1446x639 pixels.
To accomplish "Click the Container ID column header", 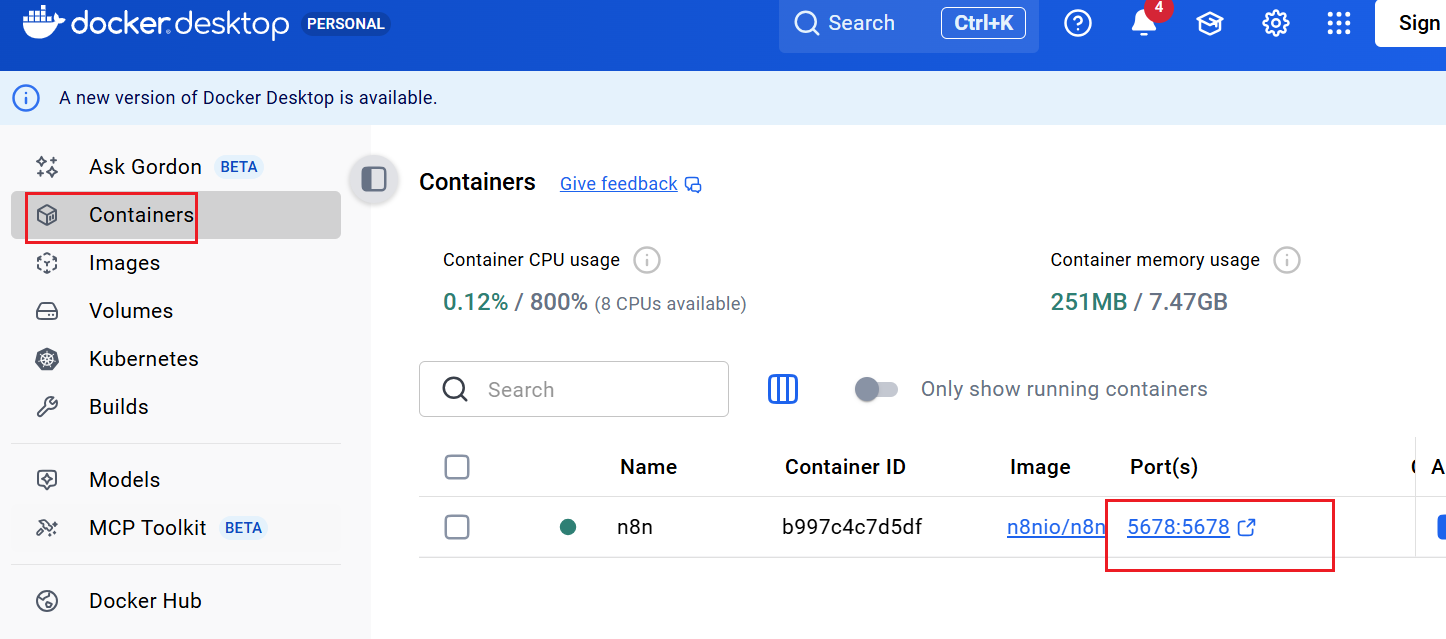I will [x=845, y=467].
